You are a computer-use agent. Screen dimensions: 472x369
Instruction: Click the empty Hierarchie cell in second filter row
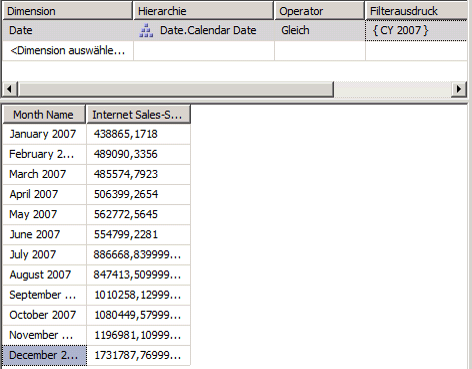tap(204, 51)
